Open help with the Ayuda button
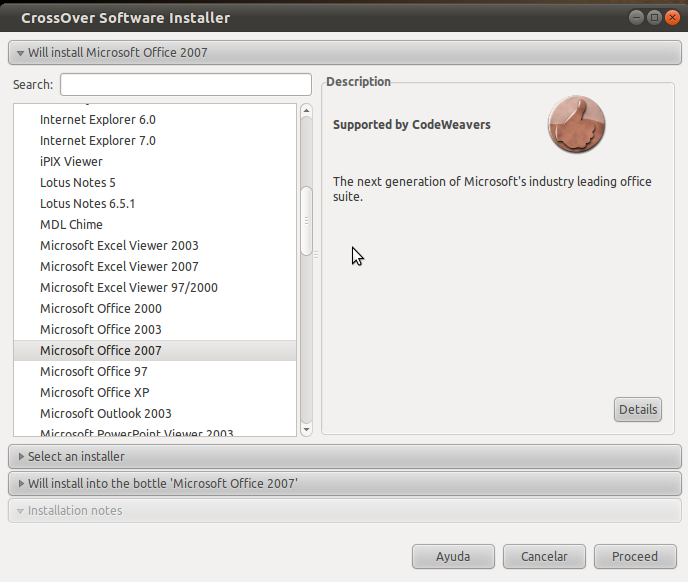 point(453,557)
